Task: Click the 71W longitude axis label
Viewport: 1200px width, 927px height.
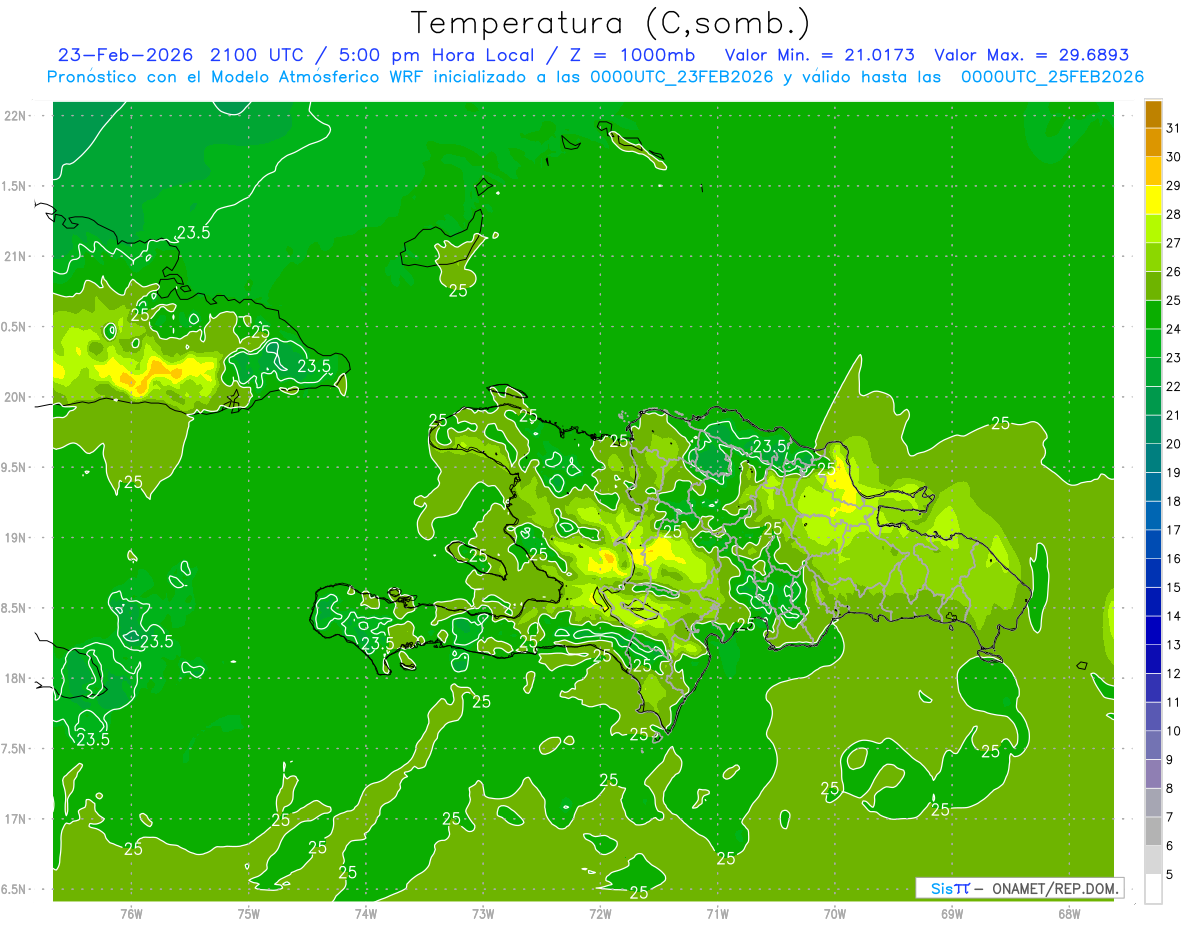Action: pyautogui.click(x=717, y=913)
